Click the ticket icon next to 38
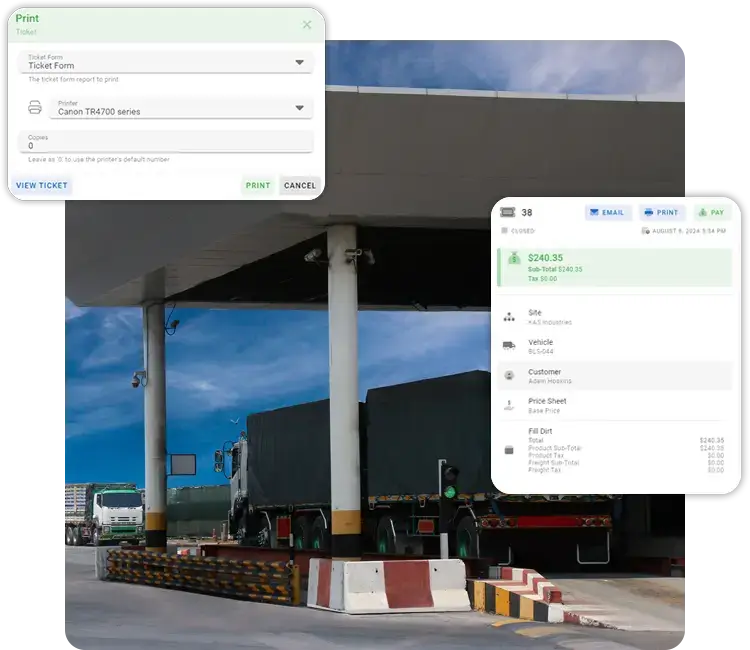750x650 pixels. 508,213
